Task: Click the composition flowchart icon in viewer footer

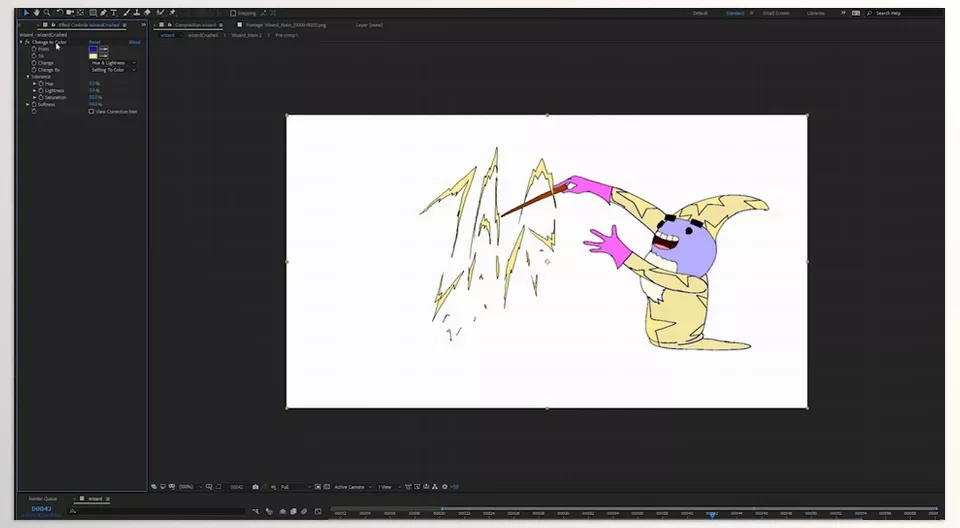Action: click(435, 487)
